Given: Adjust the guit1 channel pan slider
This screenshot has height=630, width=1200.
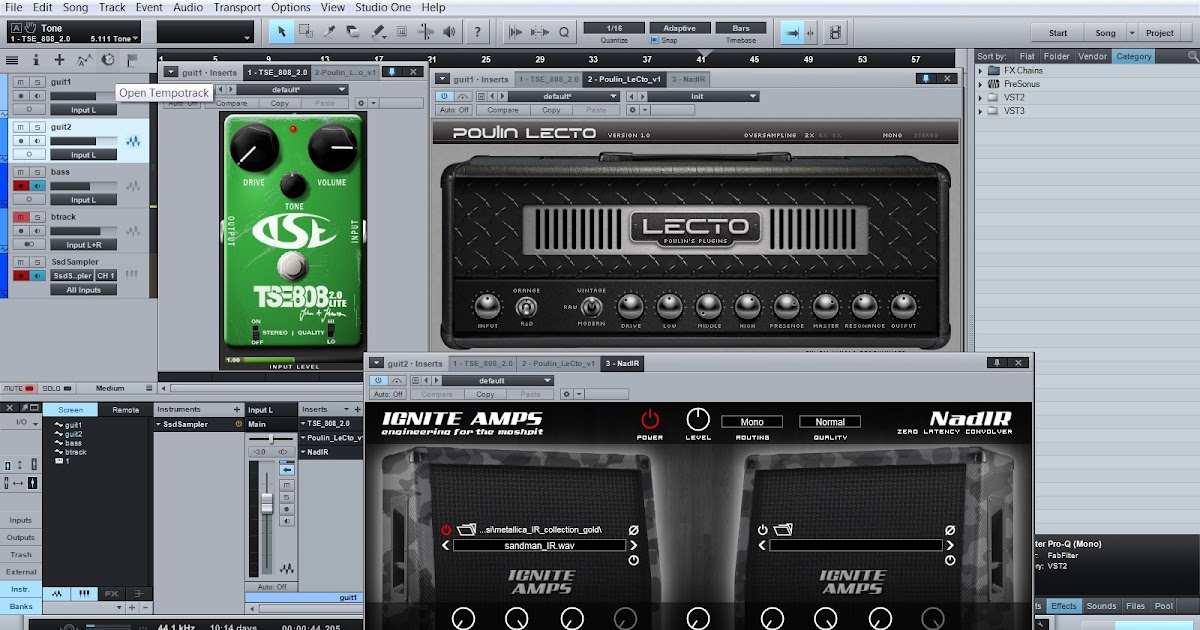Looking at the screenshot, I should click(271, 440).
